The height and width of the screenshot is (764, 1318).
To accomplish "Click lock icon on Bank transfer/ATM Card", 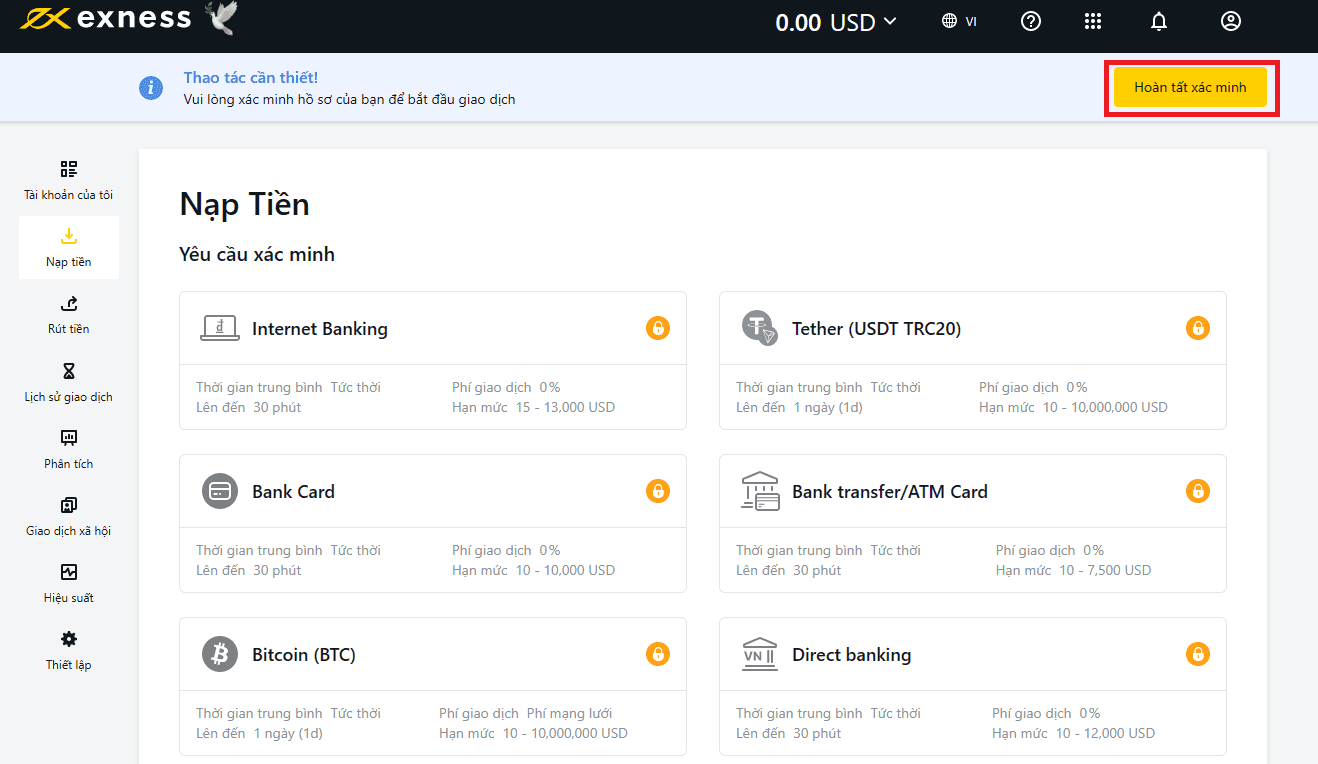I will (x=1198, y=490).
